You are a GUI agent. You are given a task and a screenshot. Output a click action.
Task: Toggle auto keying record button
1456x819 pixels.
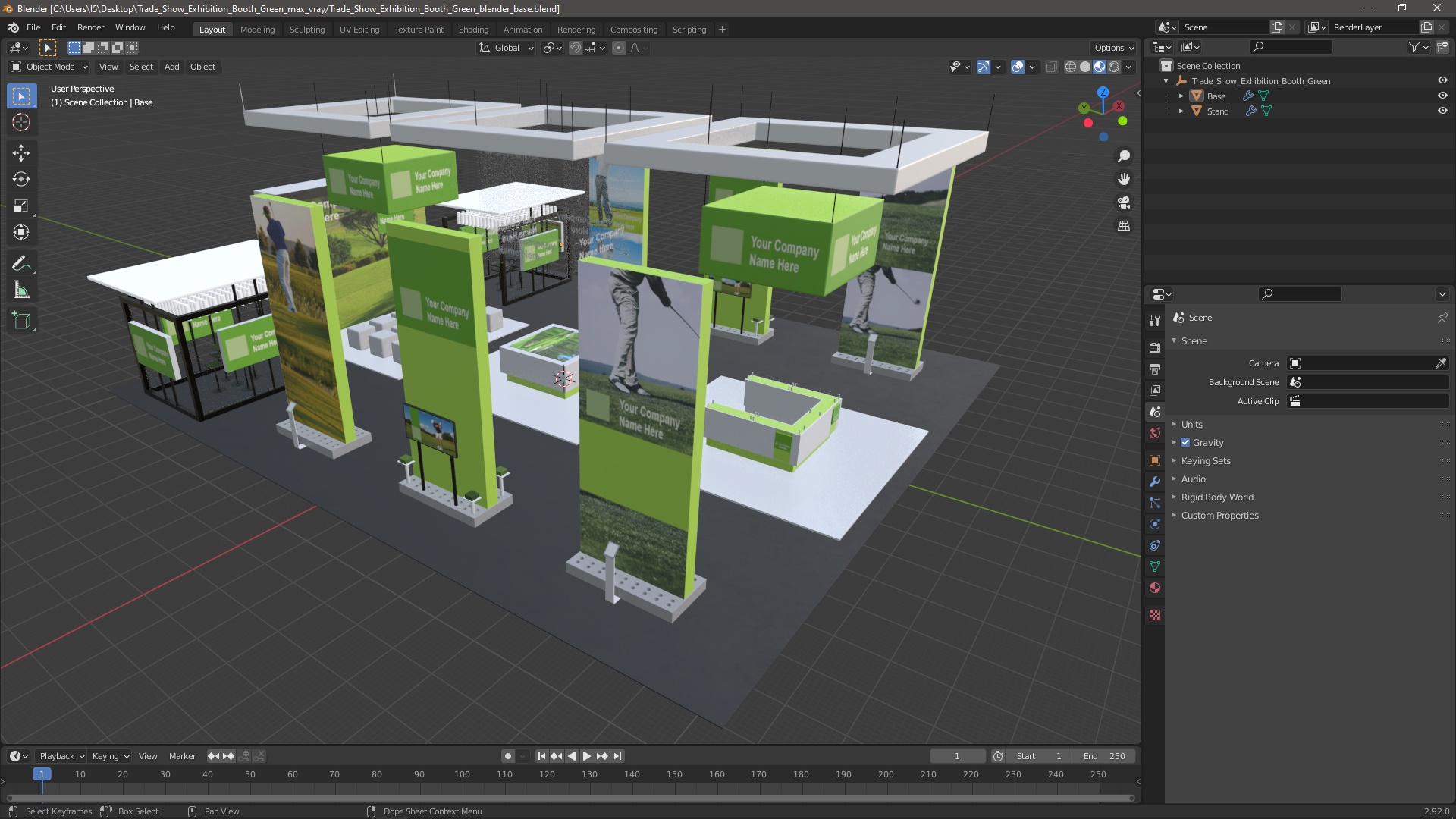(x=508, y=756)
